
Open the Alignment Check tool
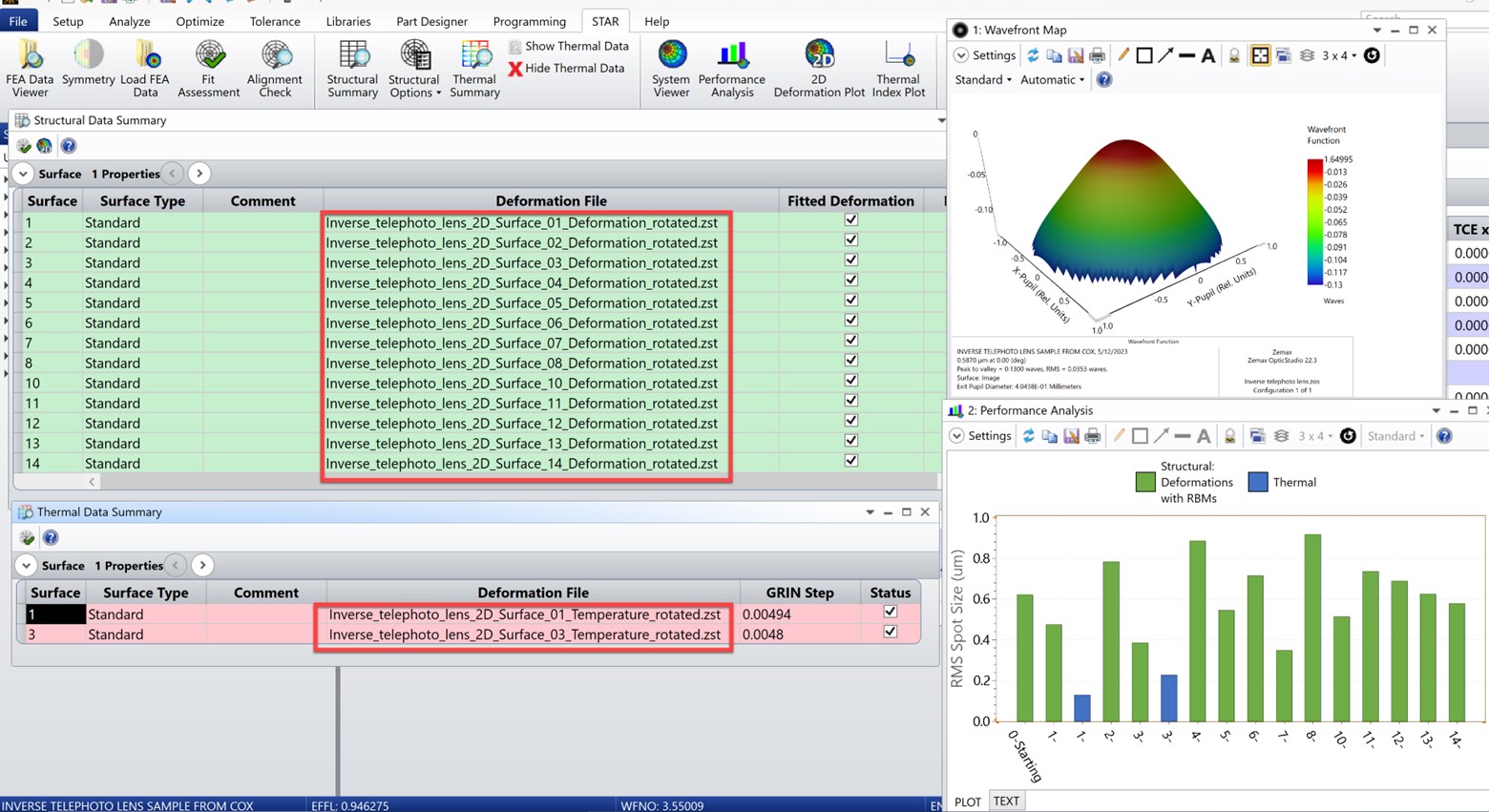(x=275, y=69)
